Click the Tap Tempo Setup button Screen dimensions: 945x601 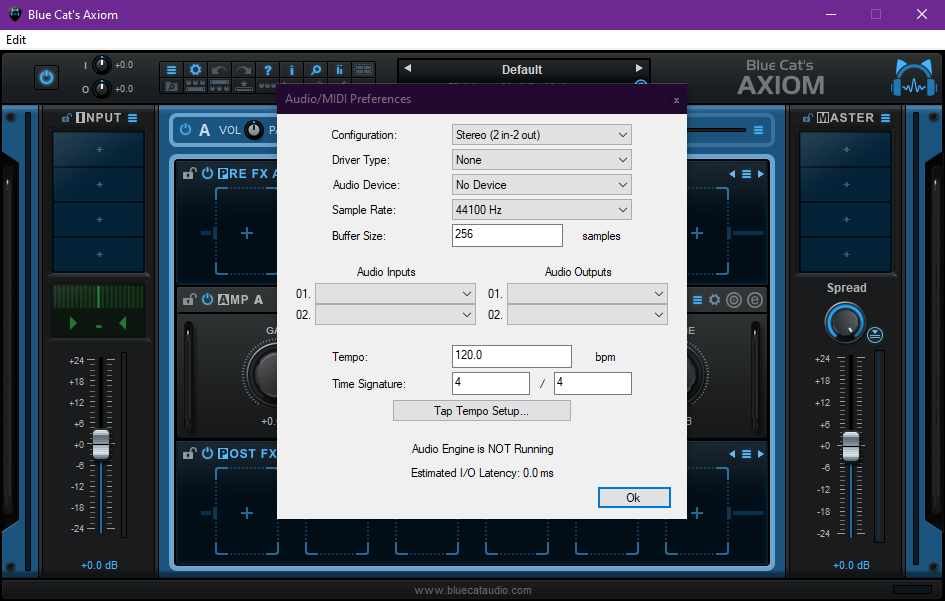(482, 411)
